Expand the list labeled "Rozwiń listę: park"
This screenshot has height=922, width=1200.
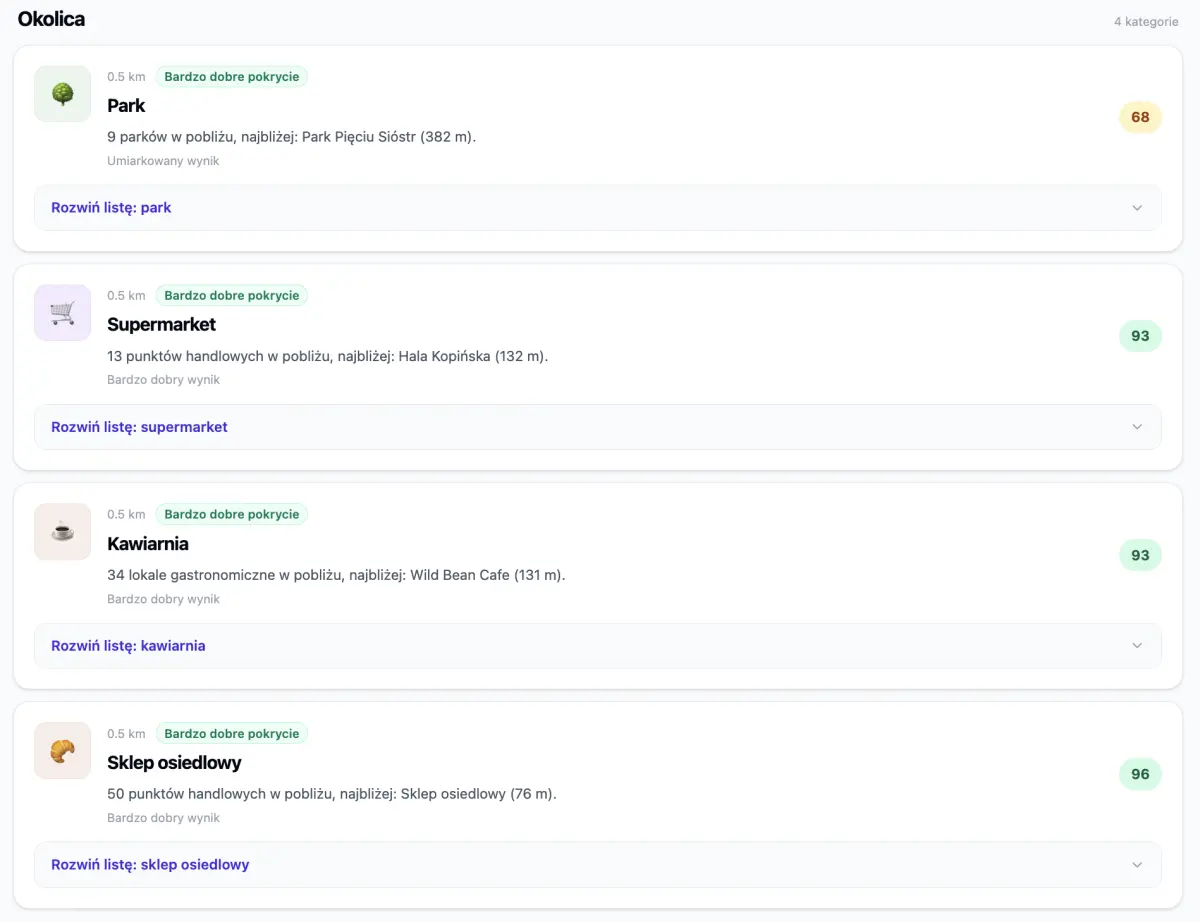pyautogui.click(x=598, y=208)
